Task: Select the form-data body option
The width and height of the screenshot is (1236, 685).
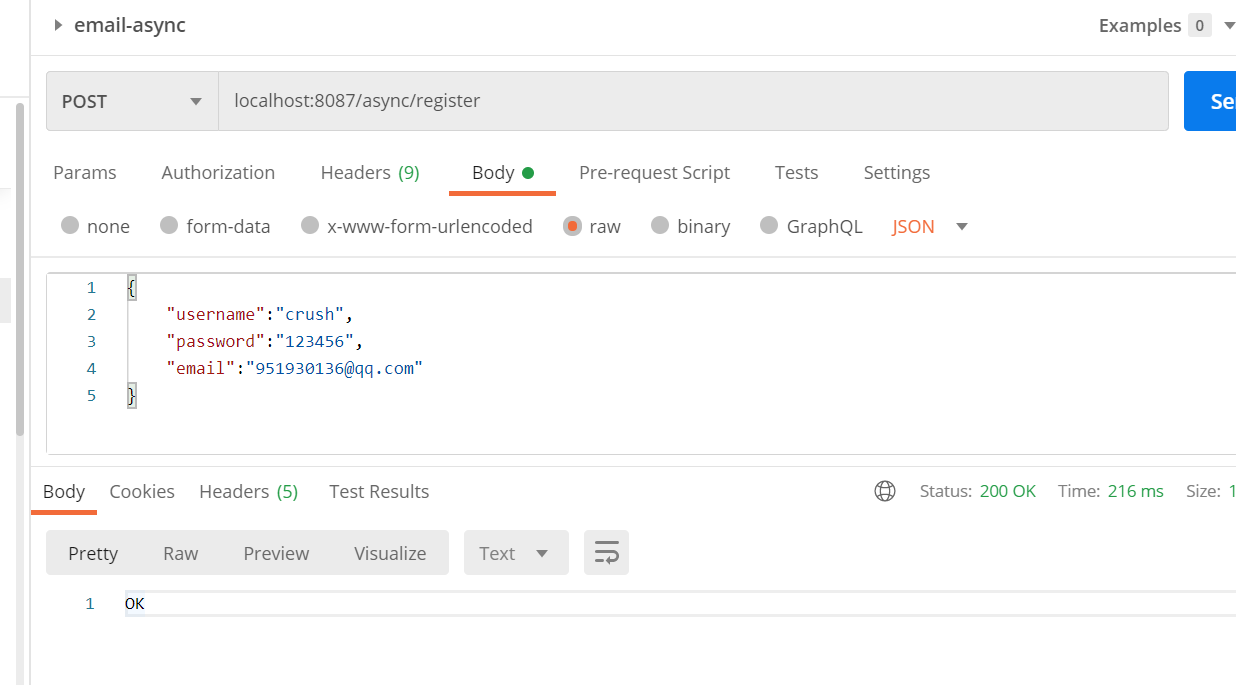Action: click(215, 226)
